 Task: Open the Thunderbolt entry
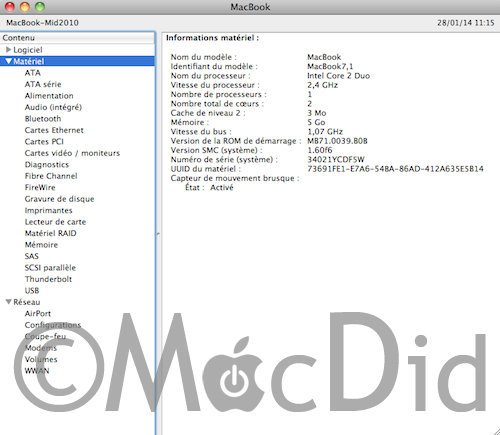[48, 279]
